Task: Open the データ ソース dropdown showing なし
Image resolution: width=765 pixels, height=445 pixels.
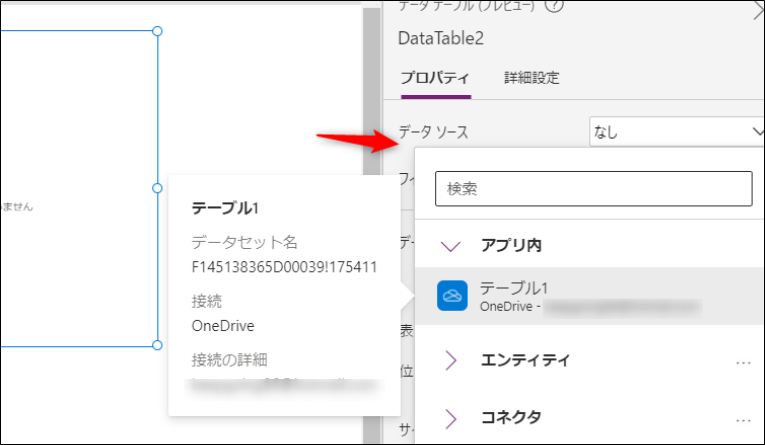Action: [677, 132]
